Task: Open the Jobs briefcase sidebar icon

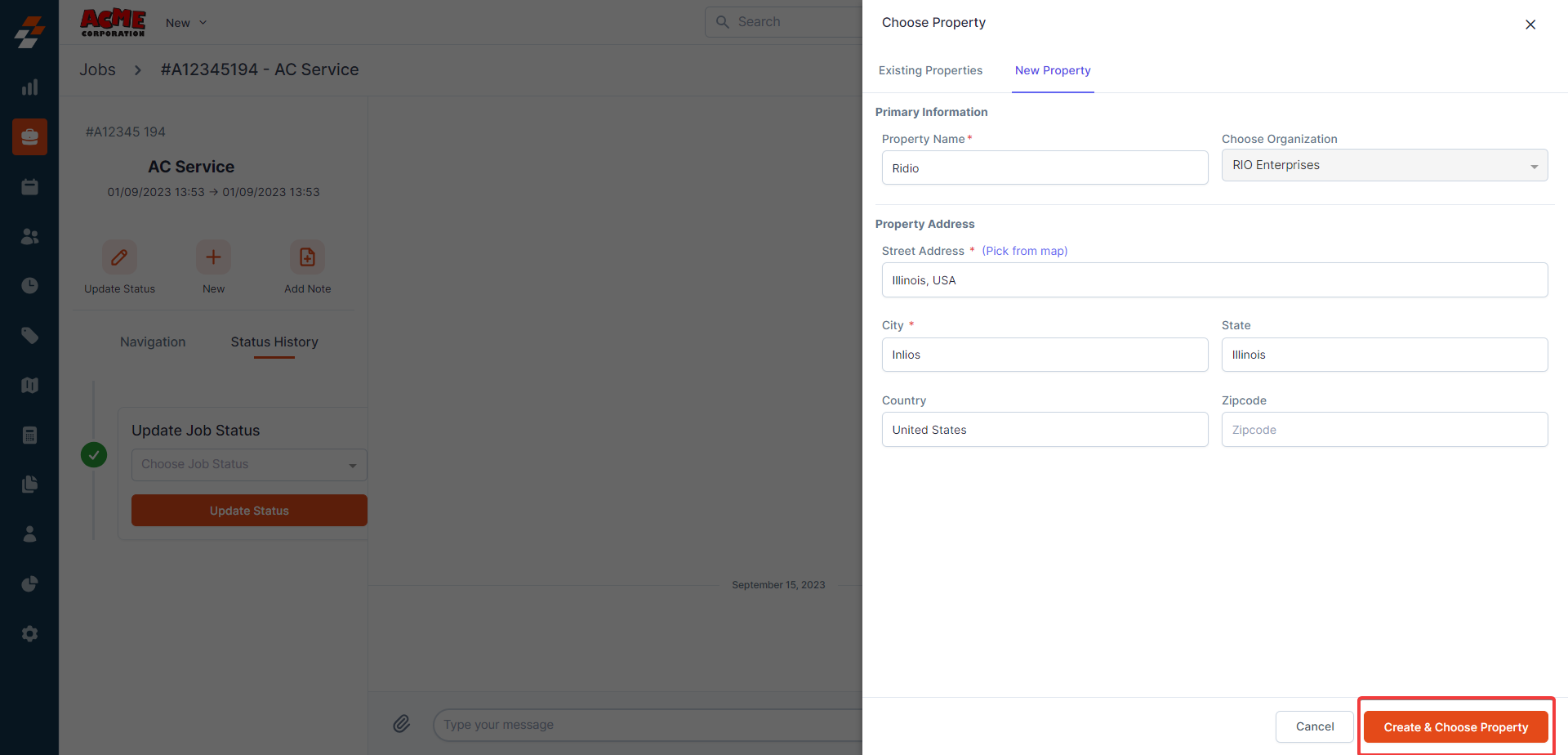Action: pyautogui.click(x=29, y=136)
